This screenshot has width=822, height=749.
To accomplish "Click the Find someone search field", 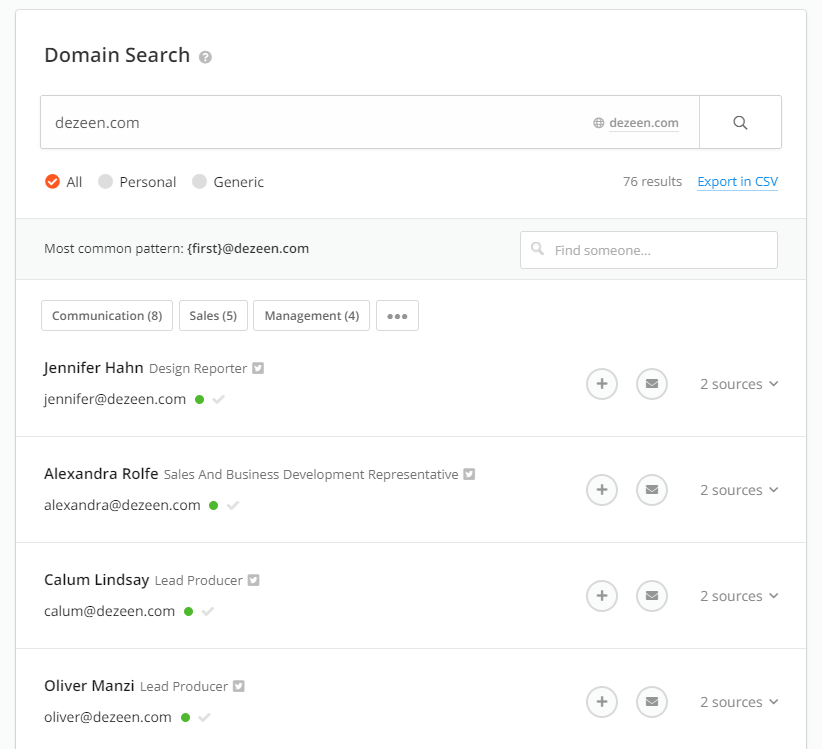I will tap(649, 250).
